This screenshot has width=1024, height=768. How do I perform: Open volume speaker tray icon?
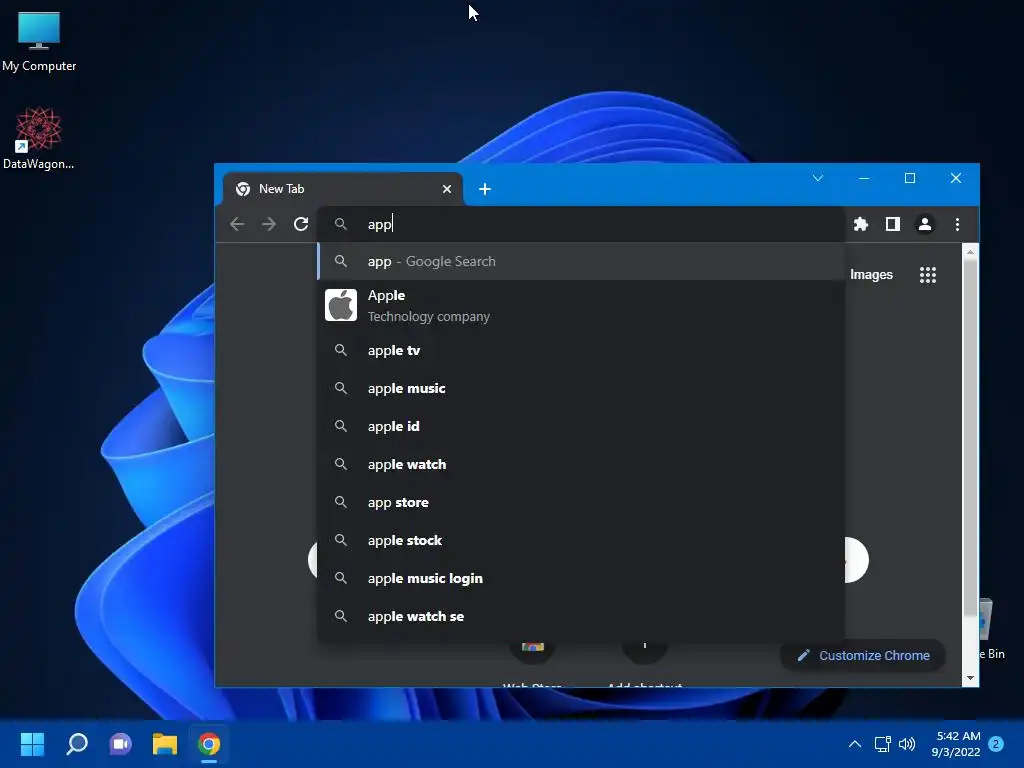(x=907, y=744)
